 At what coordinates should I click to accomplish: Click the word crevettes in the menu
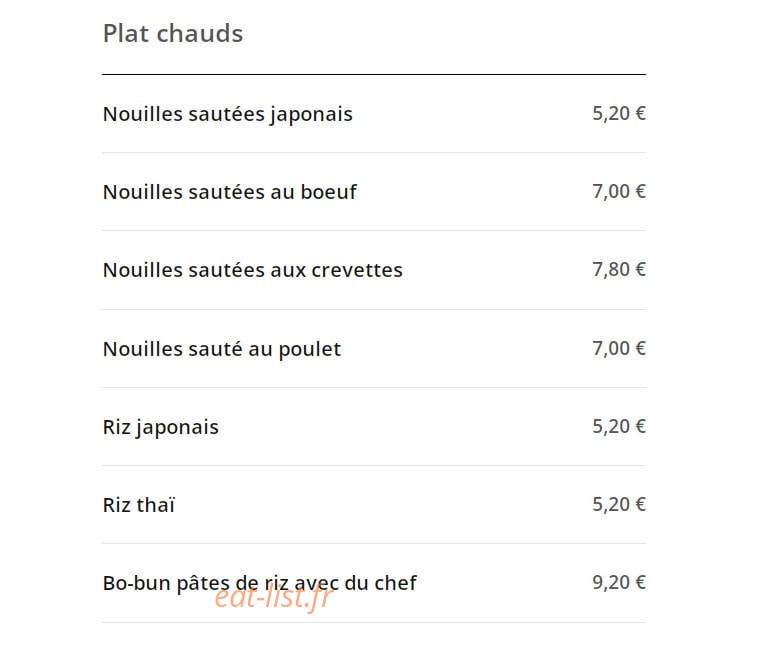pos(357,270)
